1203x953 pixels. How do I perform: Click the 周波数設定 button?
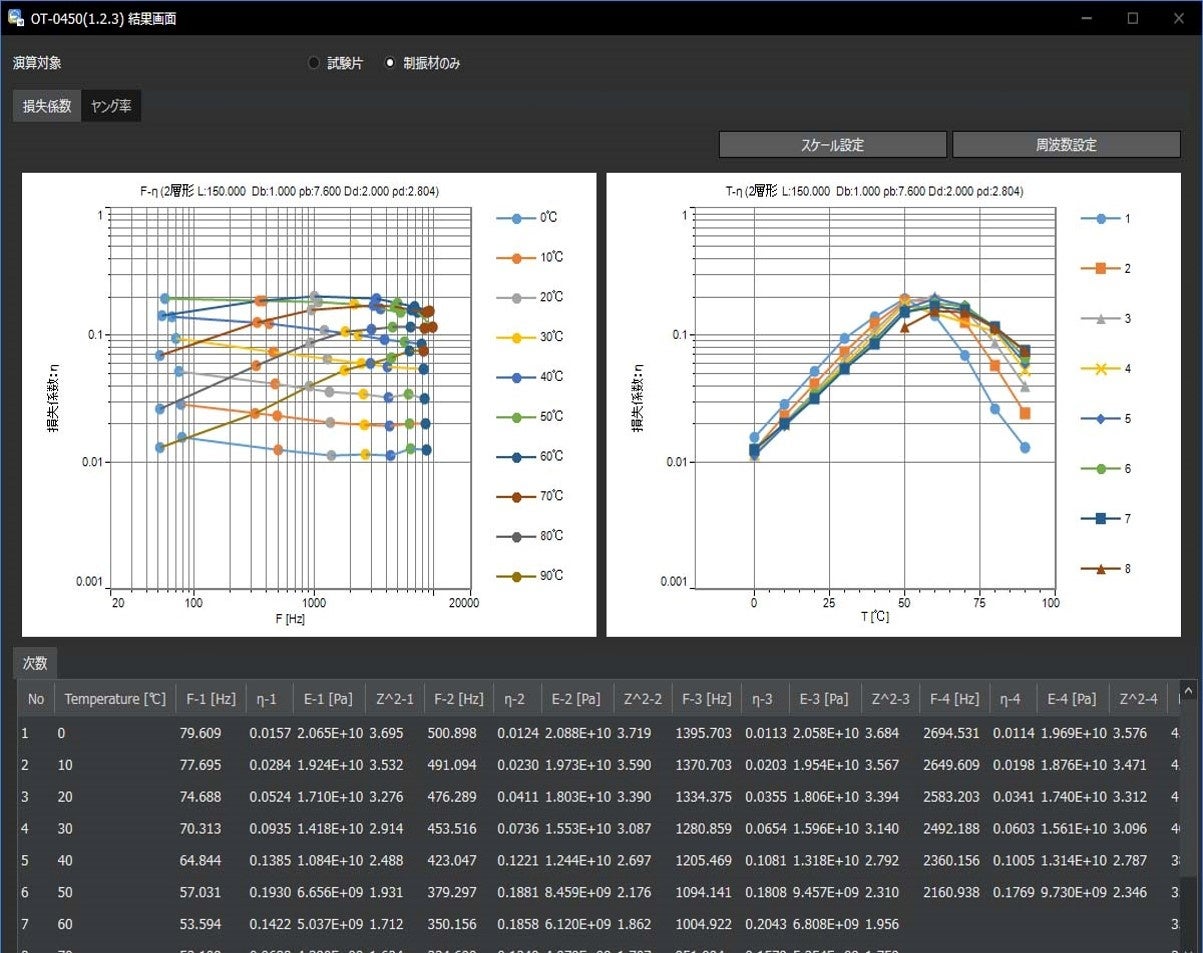click(x=1066, y=145)
